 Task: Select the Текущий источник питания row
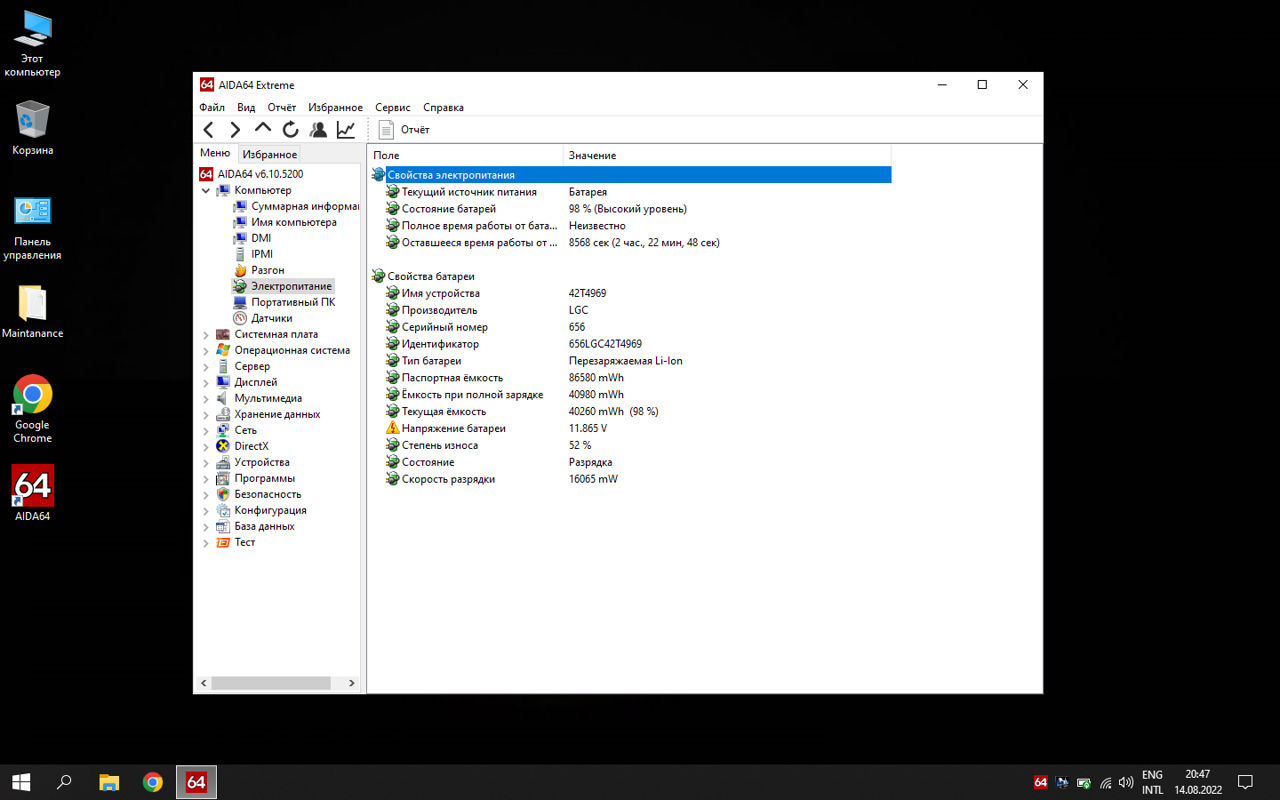pos(630,192)
